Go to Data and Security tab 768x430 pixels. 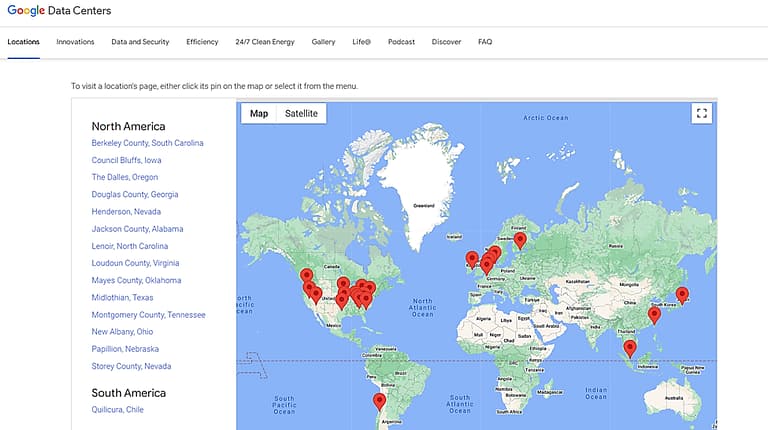pos(140,42)
